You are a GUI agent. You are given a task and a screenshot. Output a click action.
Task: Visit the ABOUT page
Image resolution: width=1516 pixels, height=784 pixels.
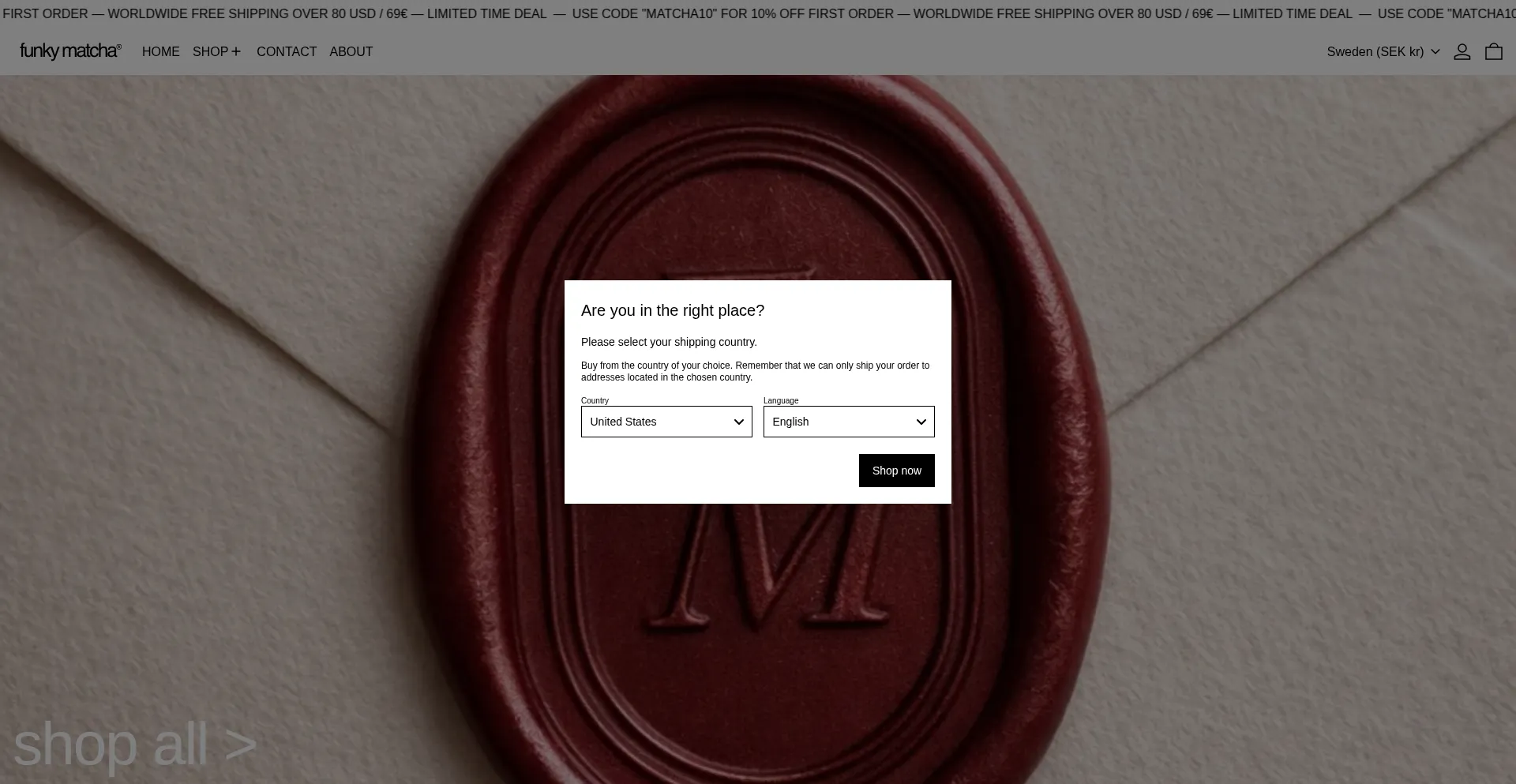click(351, 51)
